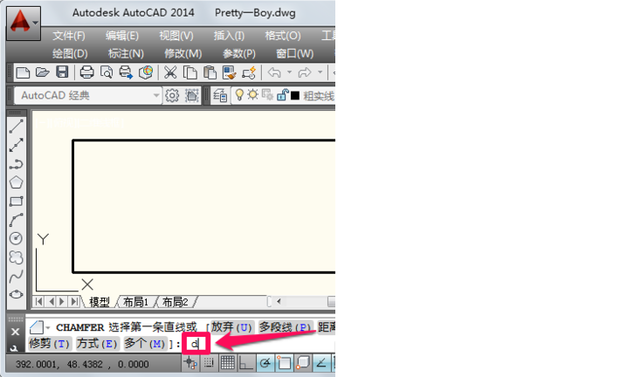Switch to the 布局1 tab
This screenshot has width=620, height=377.
coord(136,302)
